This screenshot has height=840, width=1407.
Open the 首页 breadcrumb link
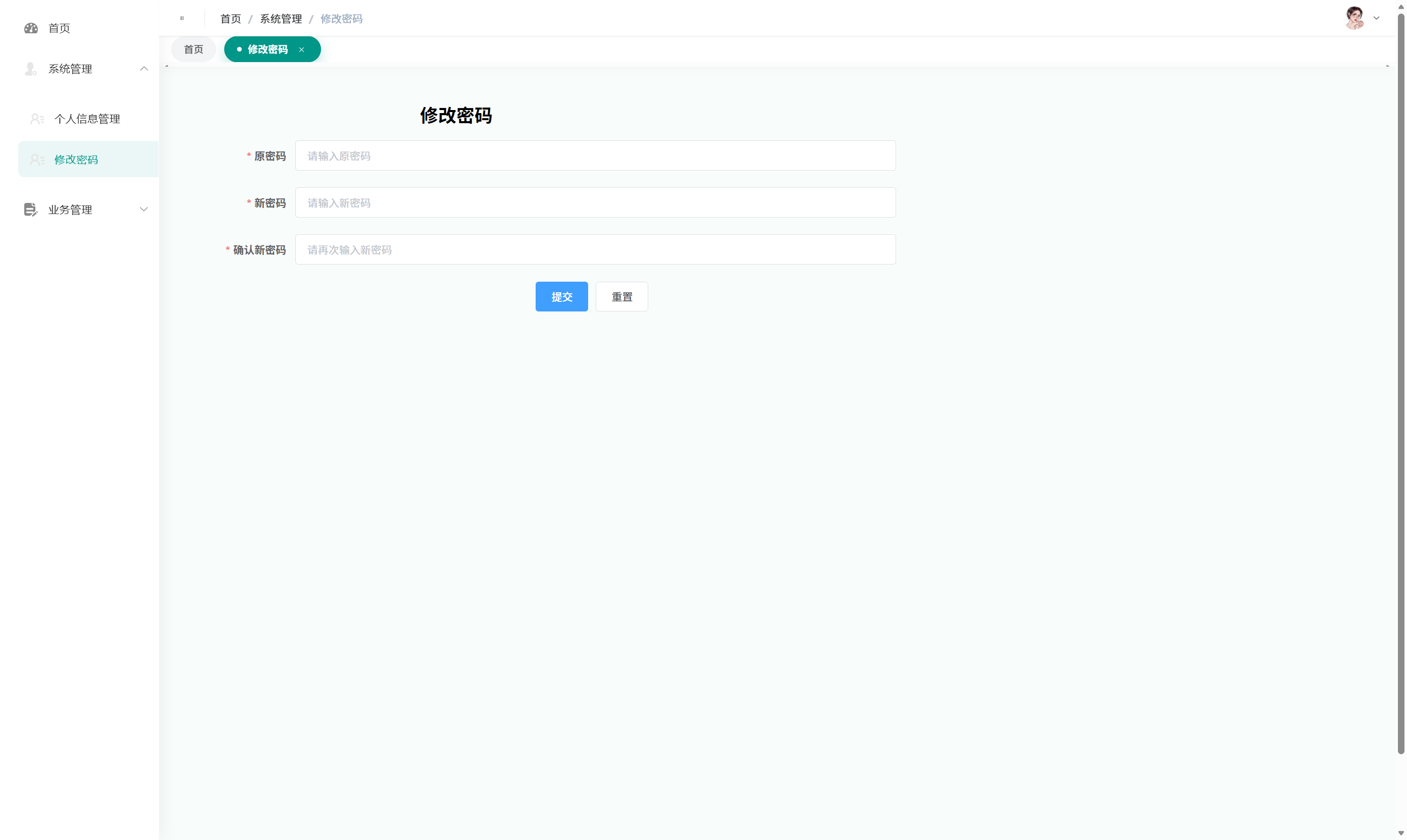230,18
